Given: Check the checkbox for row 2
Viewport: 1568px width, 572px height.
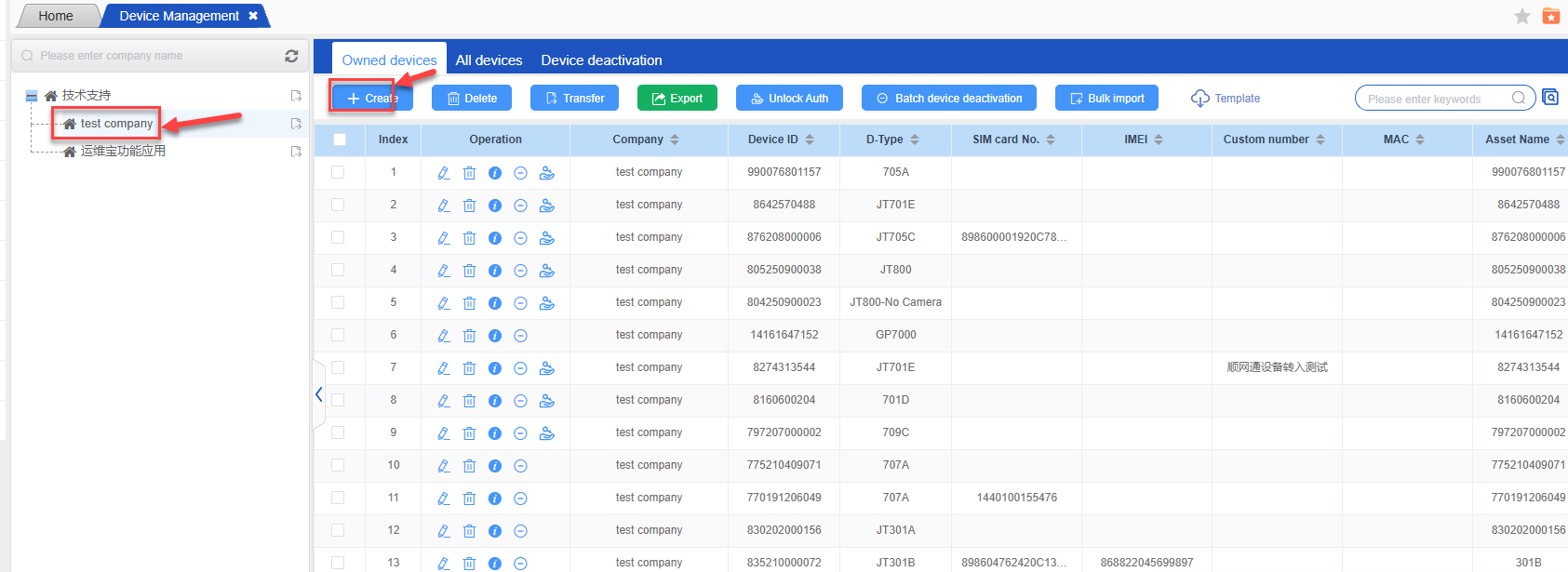Looking at the screenshot, I should pos(338,205).
